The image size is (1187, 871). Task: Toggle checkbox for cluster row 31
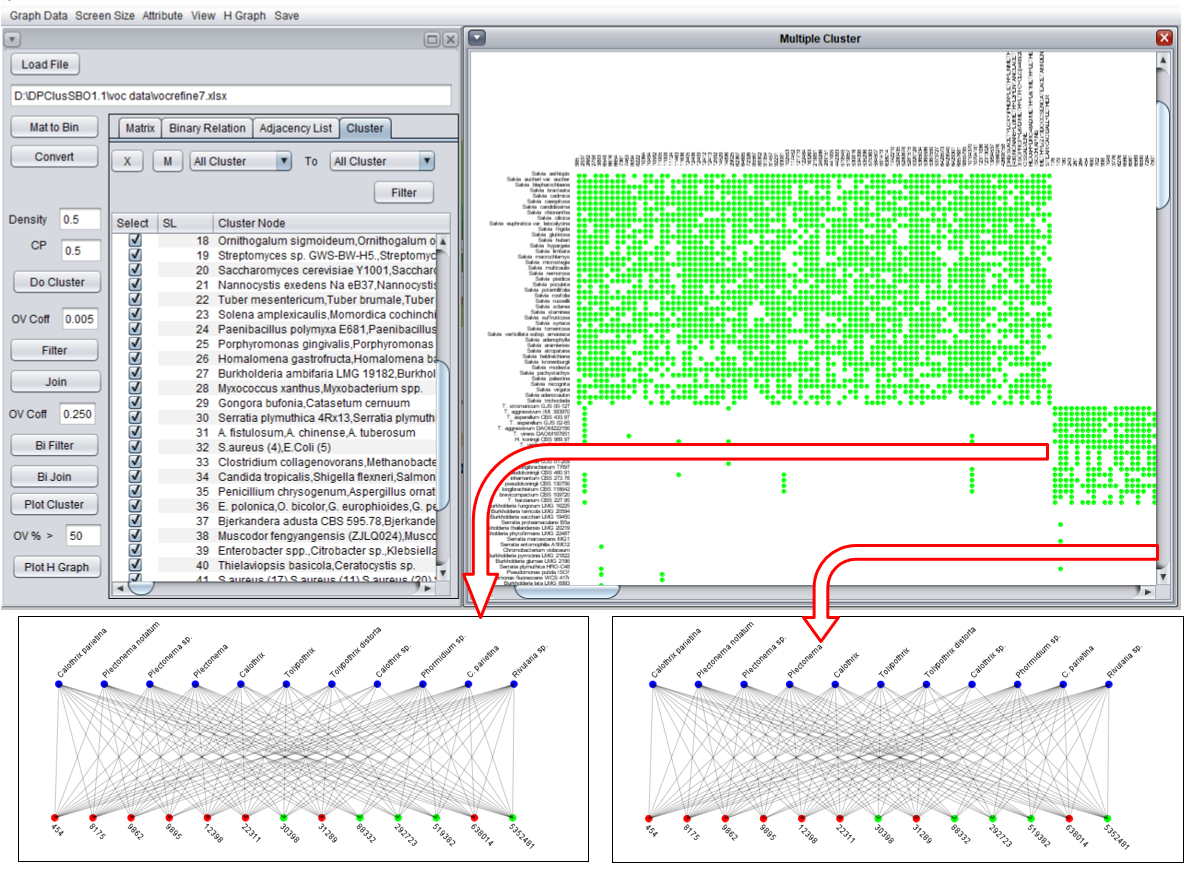[x=135, y=432]
